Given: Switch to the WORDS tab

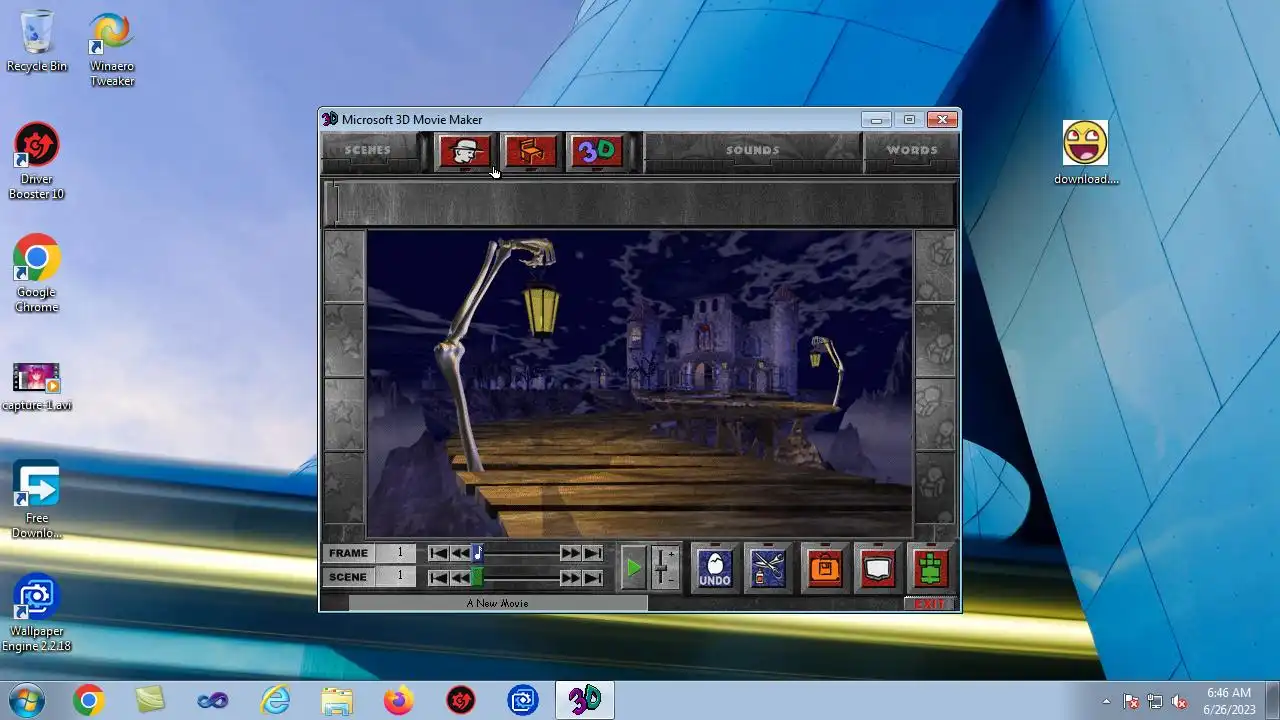Looking at the screenshot, I should pyautogui.click(x=911, y=151).
